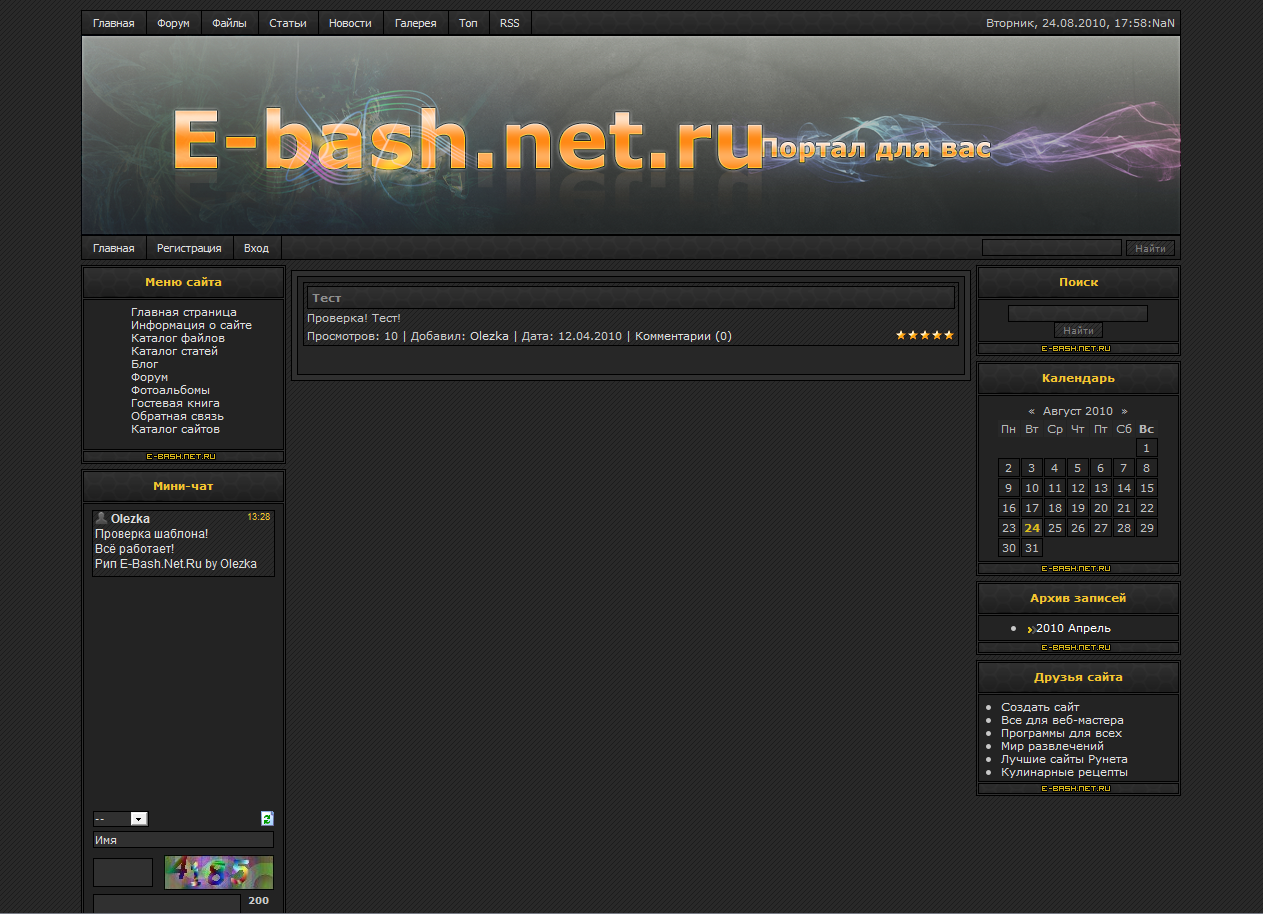Select day 24 in the calendar
This screenshot has height=914, width=1263.
pos(1031,528)
